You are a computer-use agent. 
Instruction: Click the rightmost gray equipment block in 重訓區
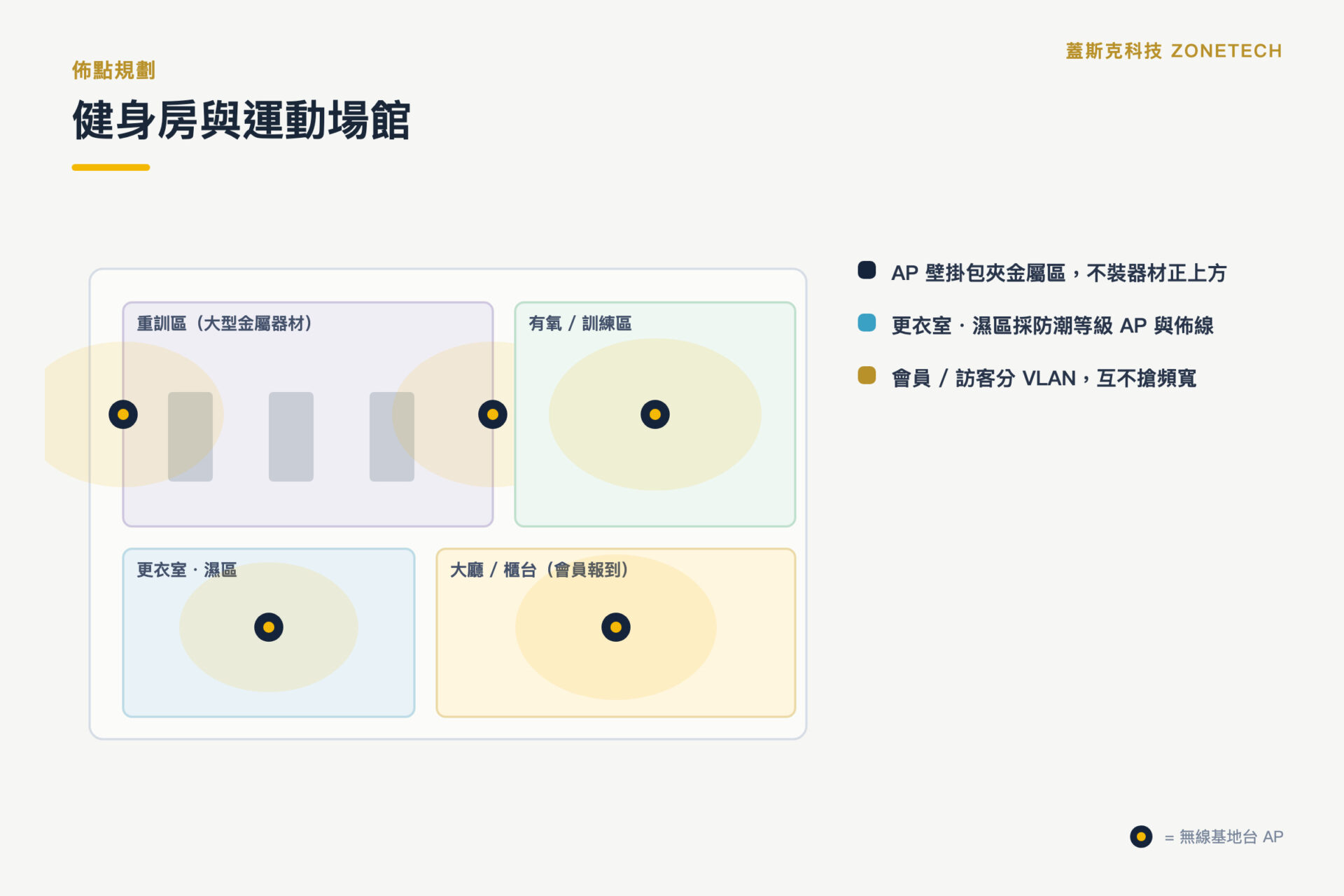(x=392, y=437)
